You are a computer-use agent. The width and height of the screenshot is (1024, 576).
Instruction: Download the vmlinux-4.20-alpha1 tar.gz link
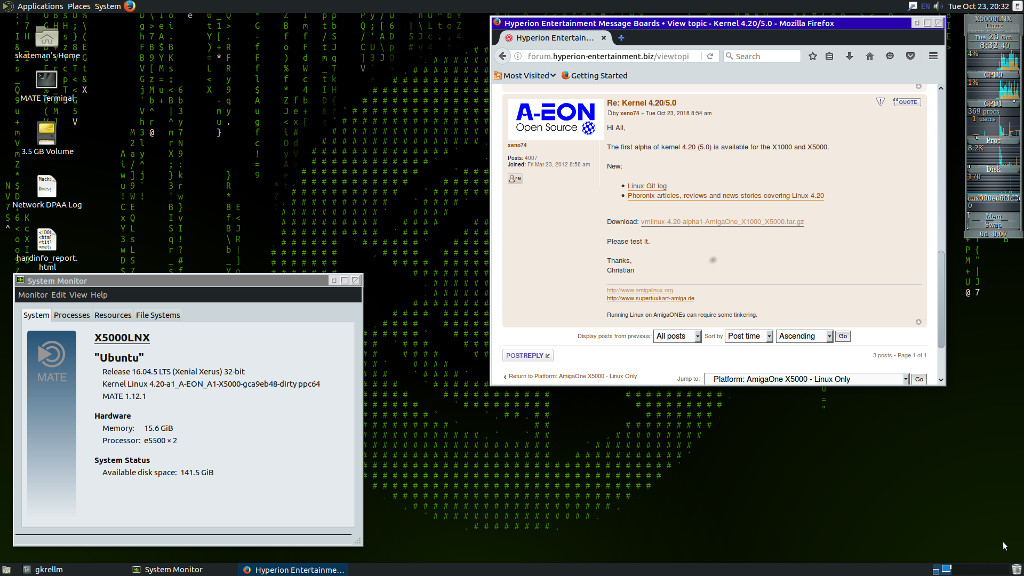tap(722, 222)
